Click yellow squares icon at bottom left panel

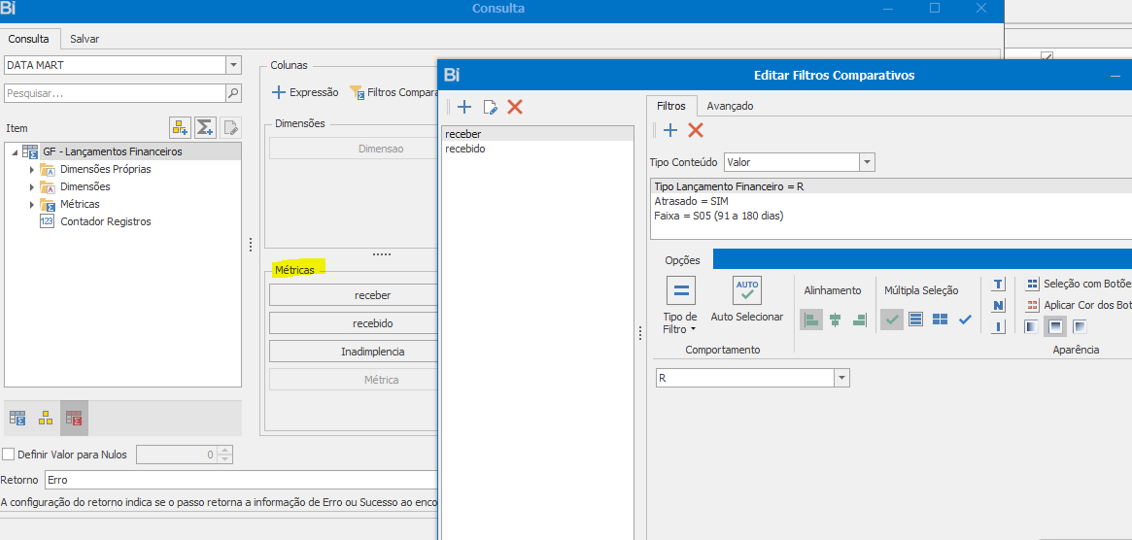tap(45, 418)
